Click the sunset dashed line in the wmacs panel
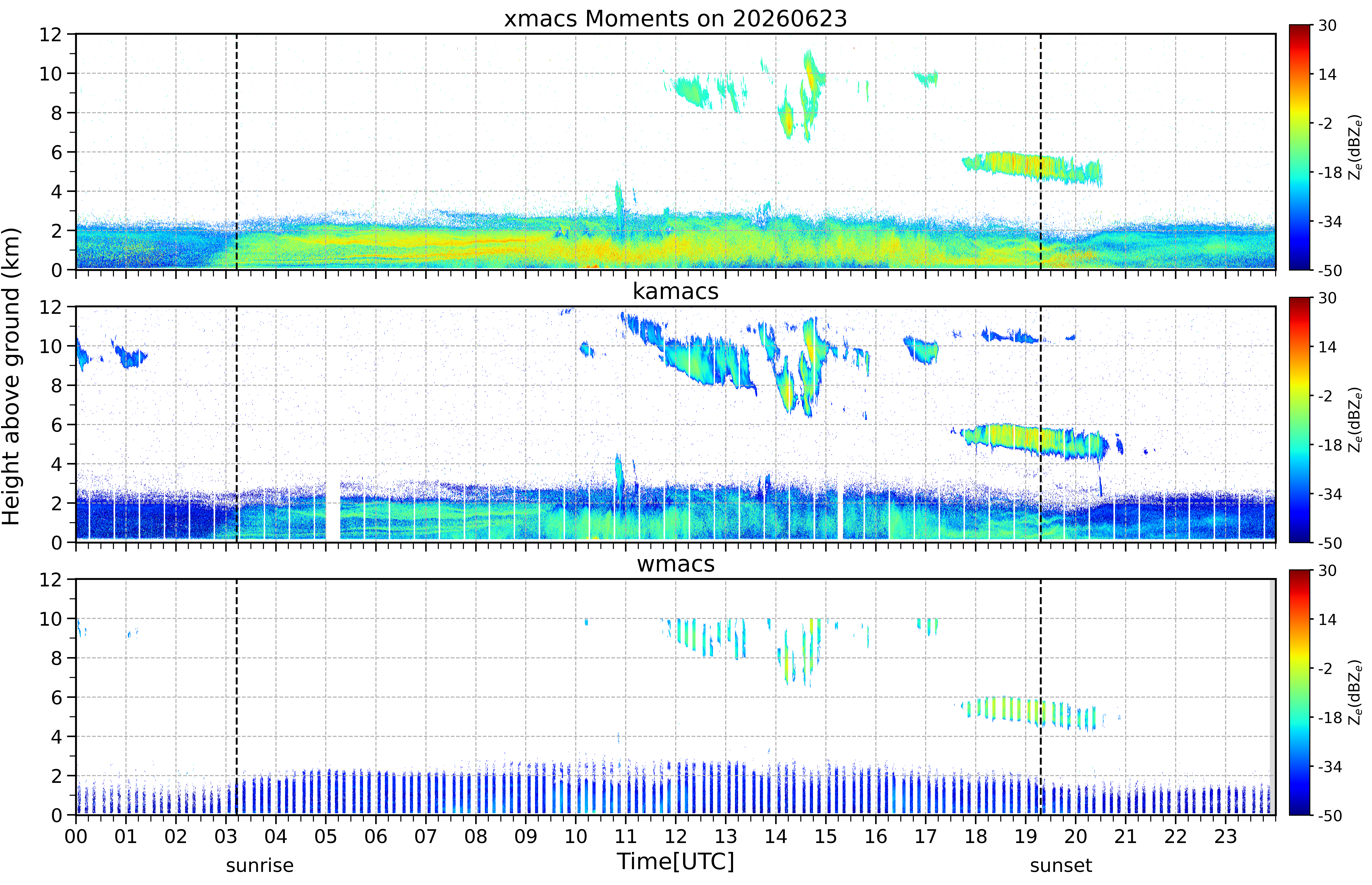 point(1040,697)
